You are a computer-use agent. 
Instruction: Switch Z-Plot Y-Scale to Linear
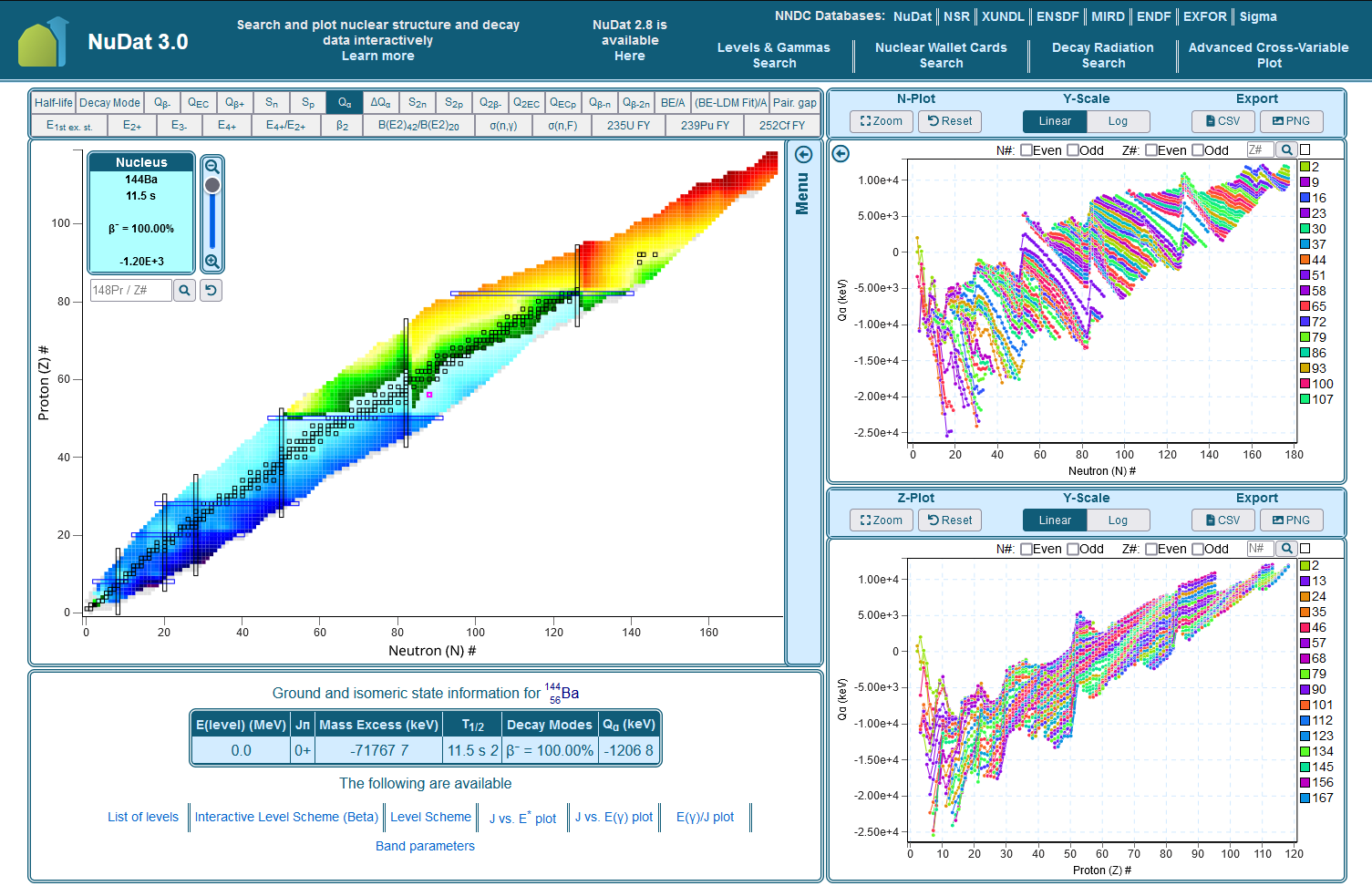click(1055, 520)
